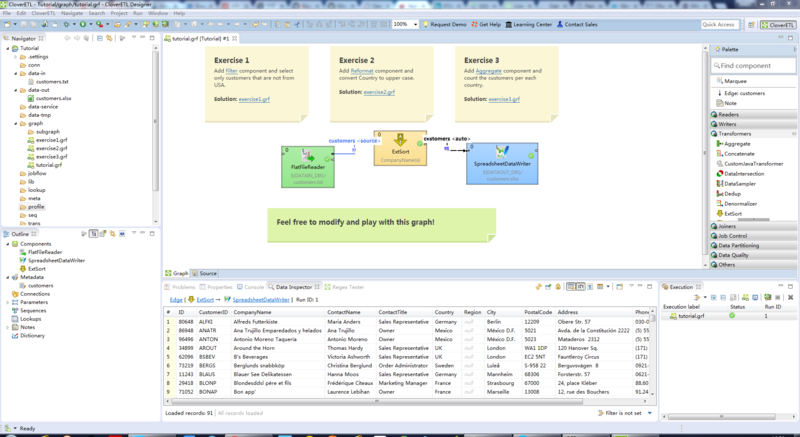The height and width of the screenshot is (437, 800).
Task: Open the Filter is not set dropdown
Action: [x=649, y=413]
